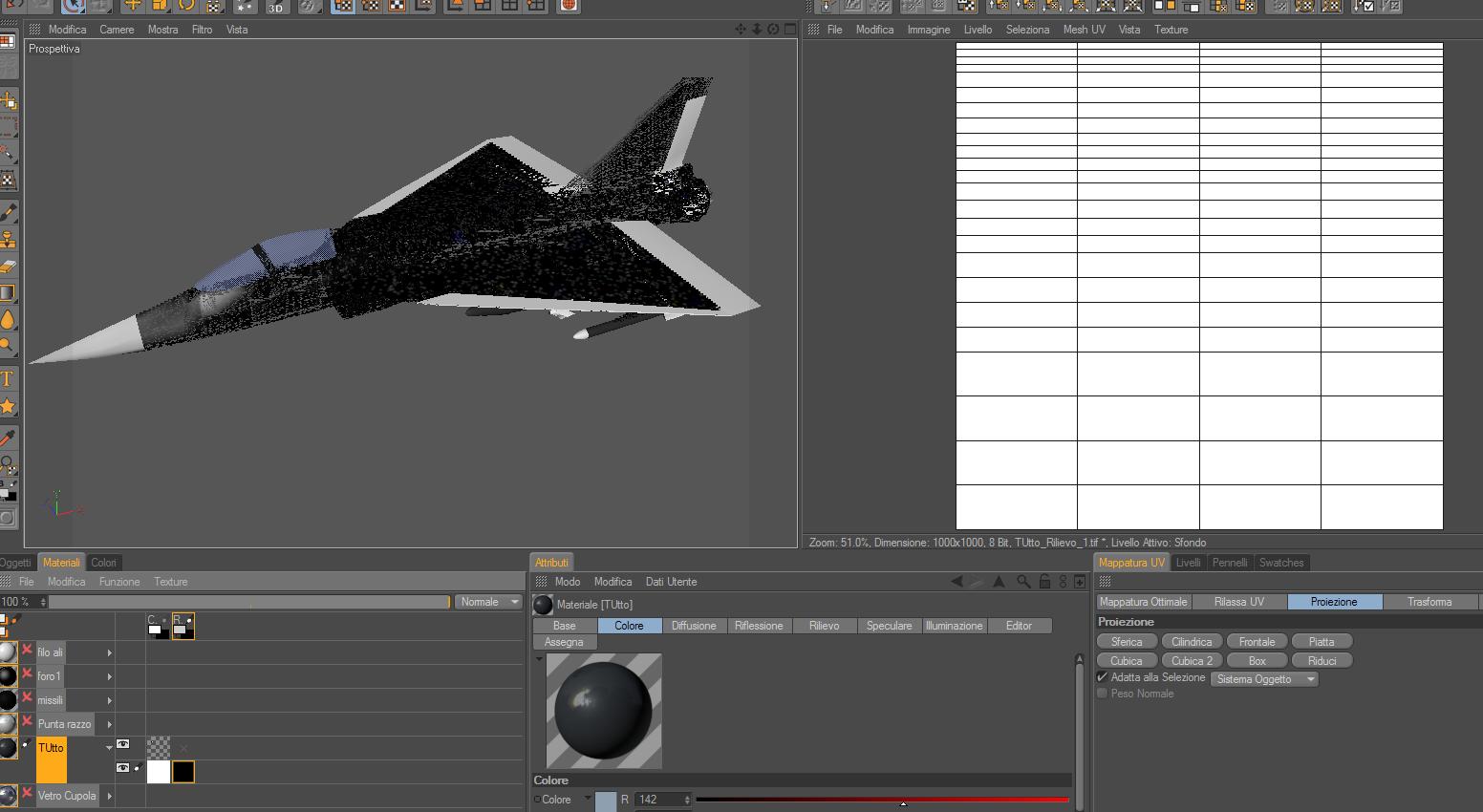Click the search magnifier in Attributi panel

[1023, 582]
